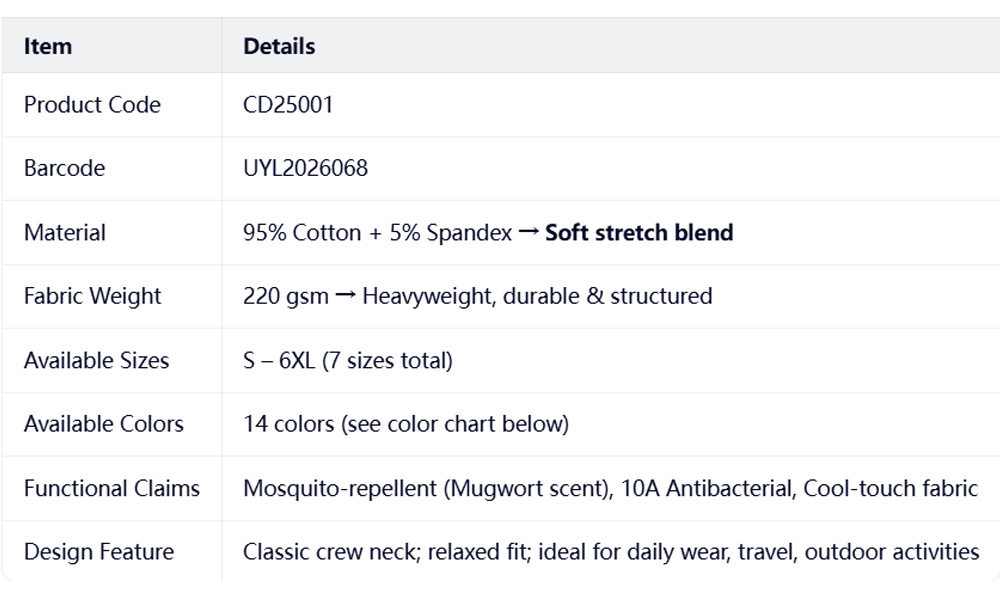Image resolution: width=1000 pixels, height=600 pixels.
Task: Select the "Design Feature" row label
Action: (99, 552)
